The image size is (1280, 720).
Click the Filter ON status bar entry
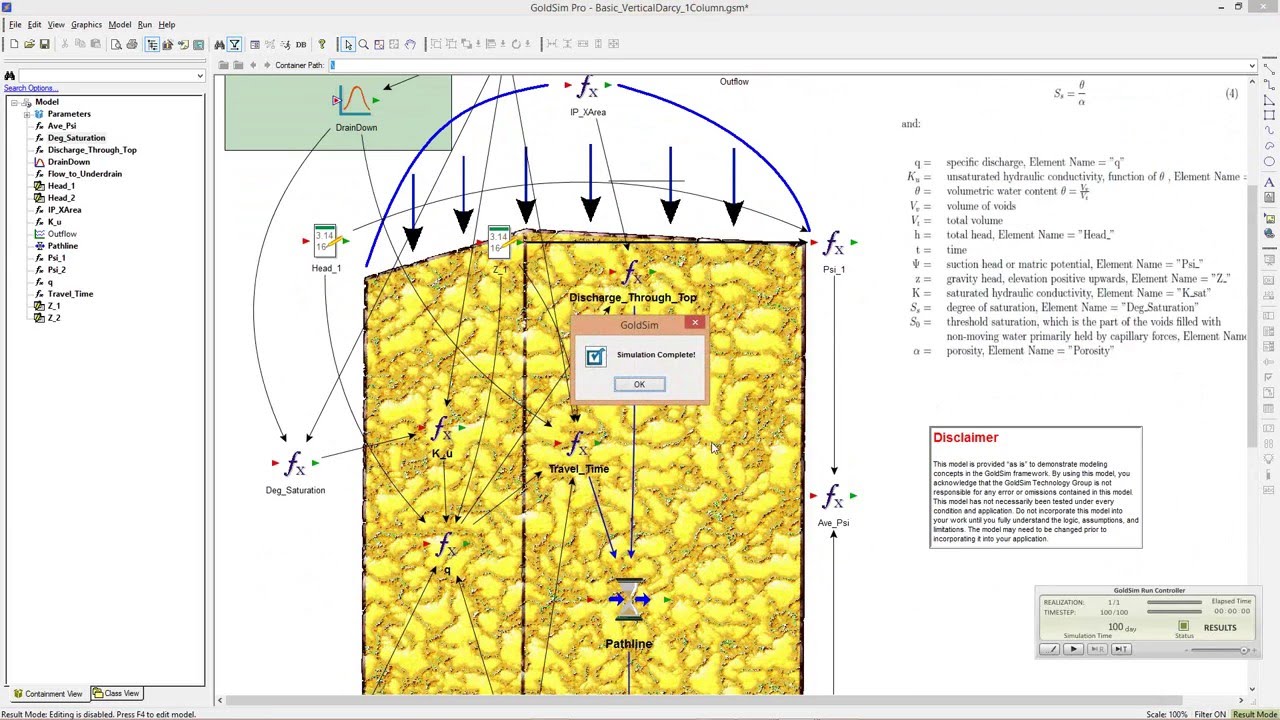tap(1210, 714)
